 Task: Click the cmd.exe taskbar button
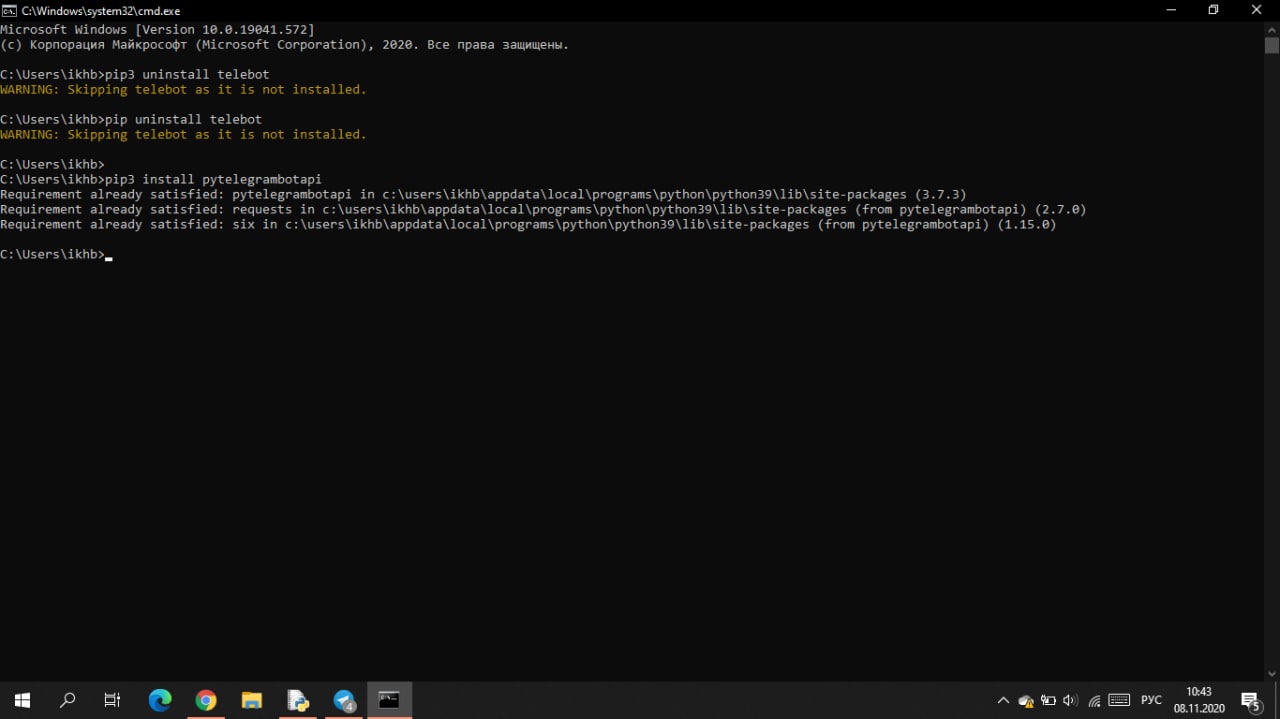click(x=389, y=700)
